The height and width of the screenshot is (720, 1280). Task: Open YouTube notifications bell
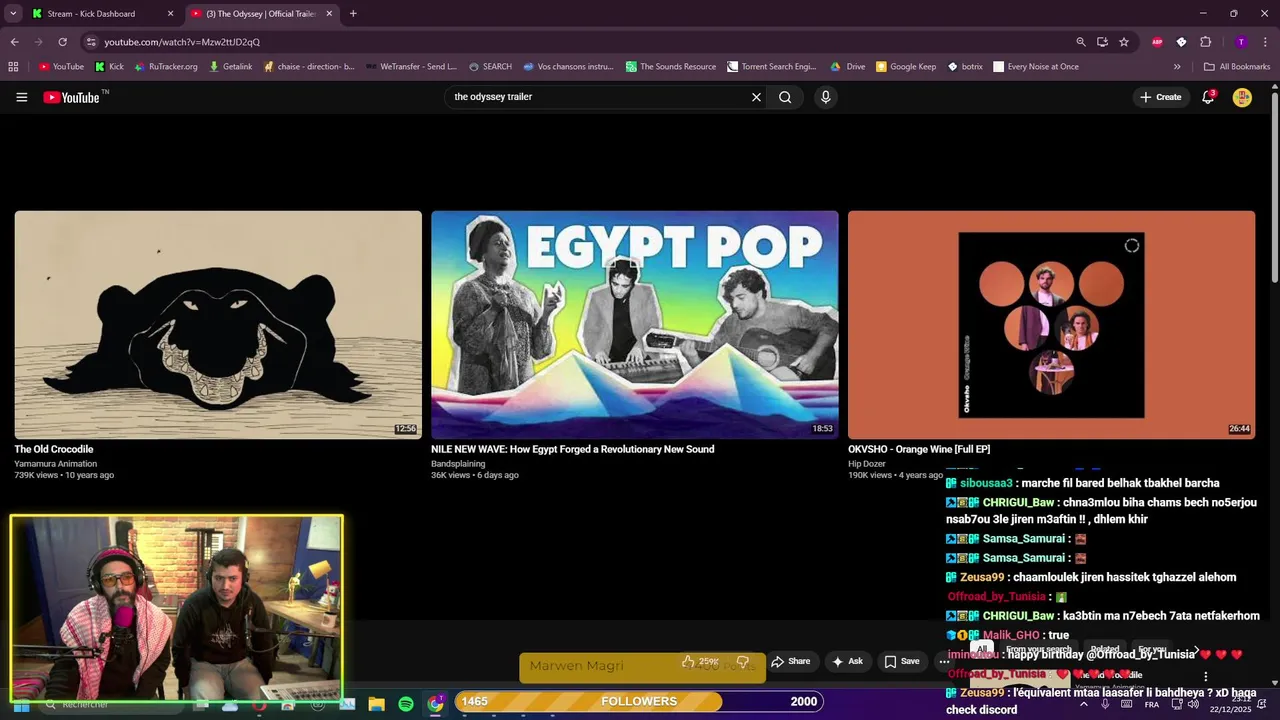[x=1208, y=97]
